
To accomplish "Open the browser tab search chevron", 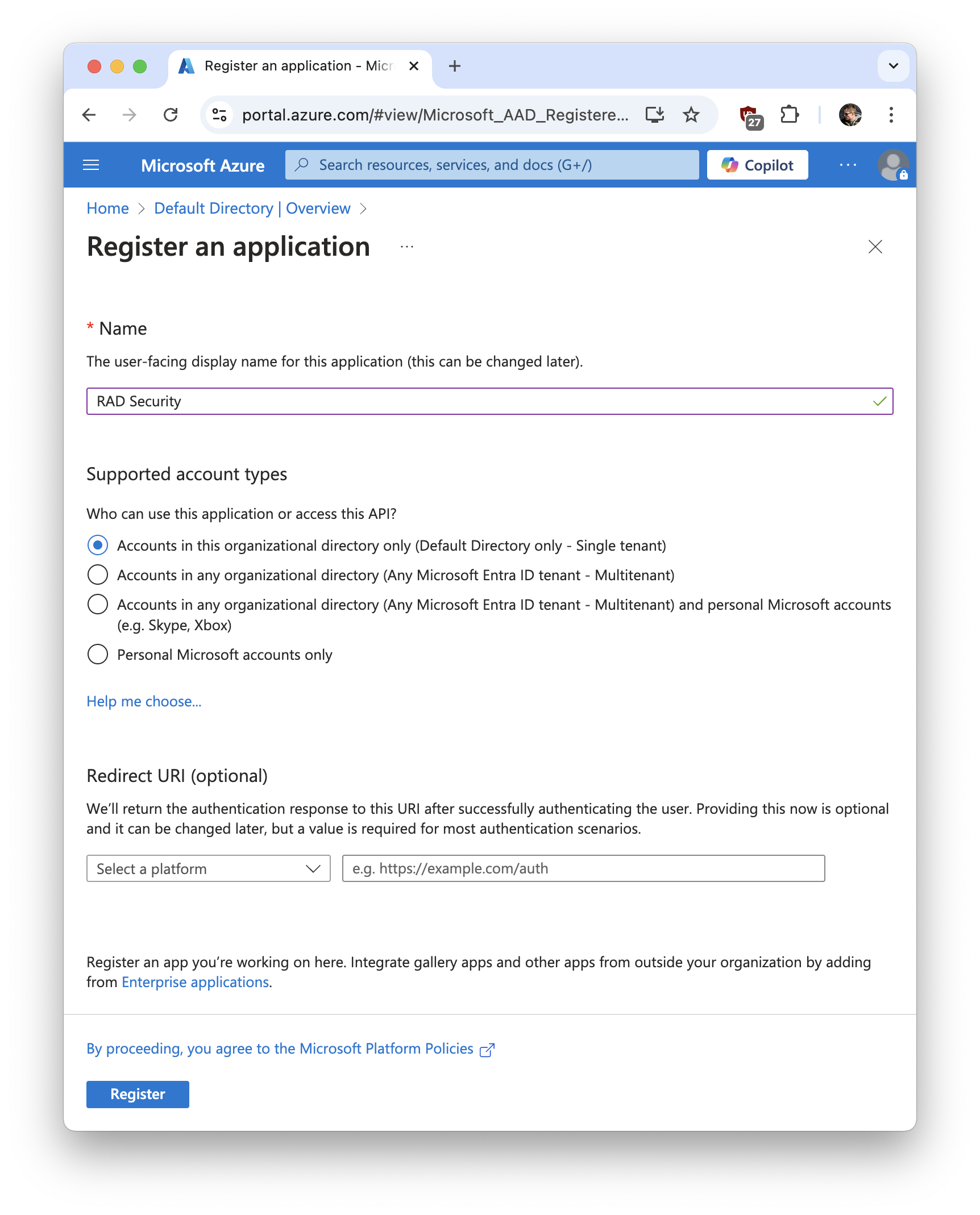I will coord(894,66).
